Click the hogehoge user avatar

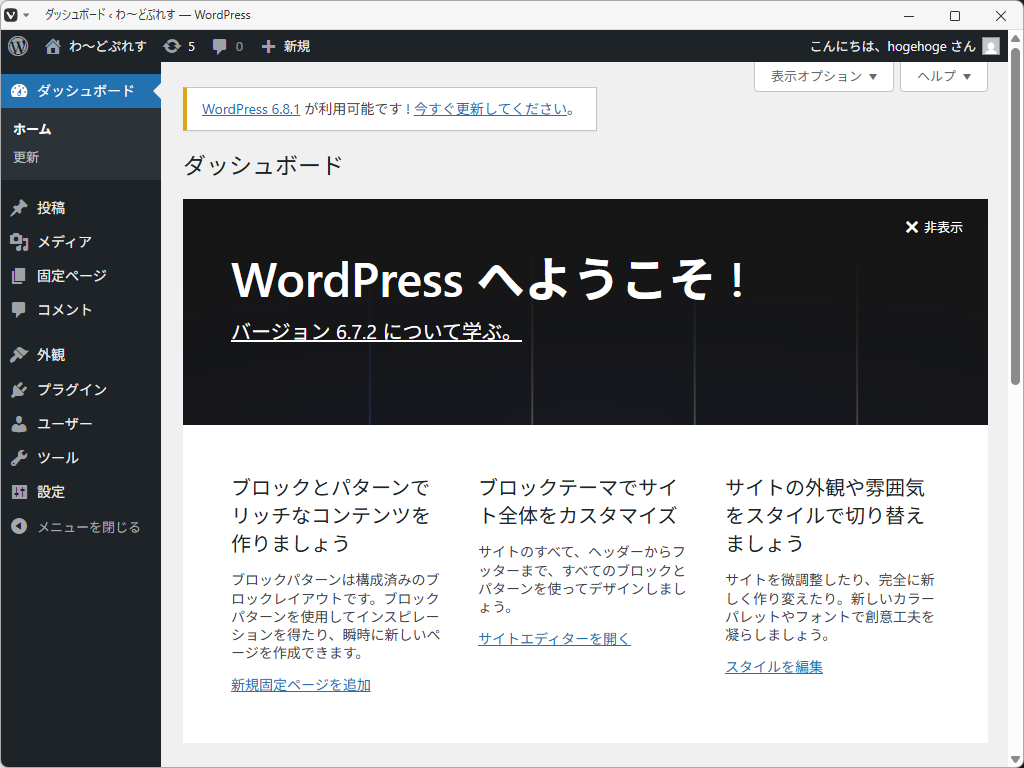990,46
